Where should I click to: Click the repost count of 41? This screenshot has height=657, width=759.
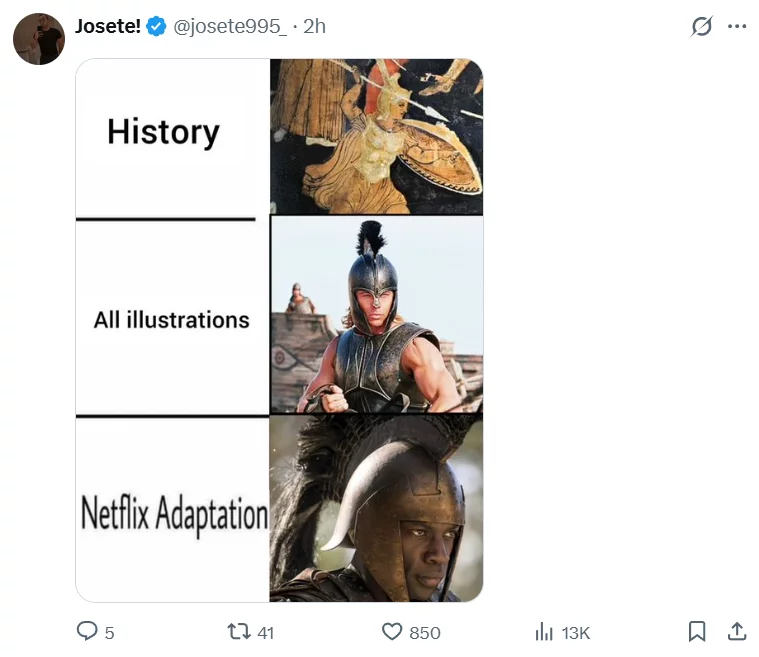pyautogui.click(x=265, y=632)
